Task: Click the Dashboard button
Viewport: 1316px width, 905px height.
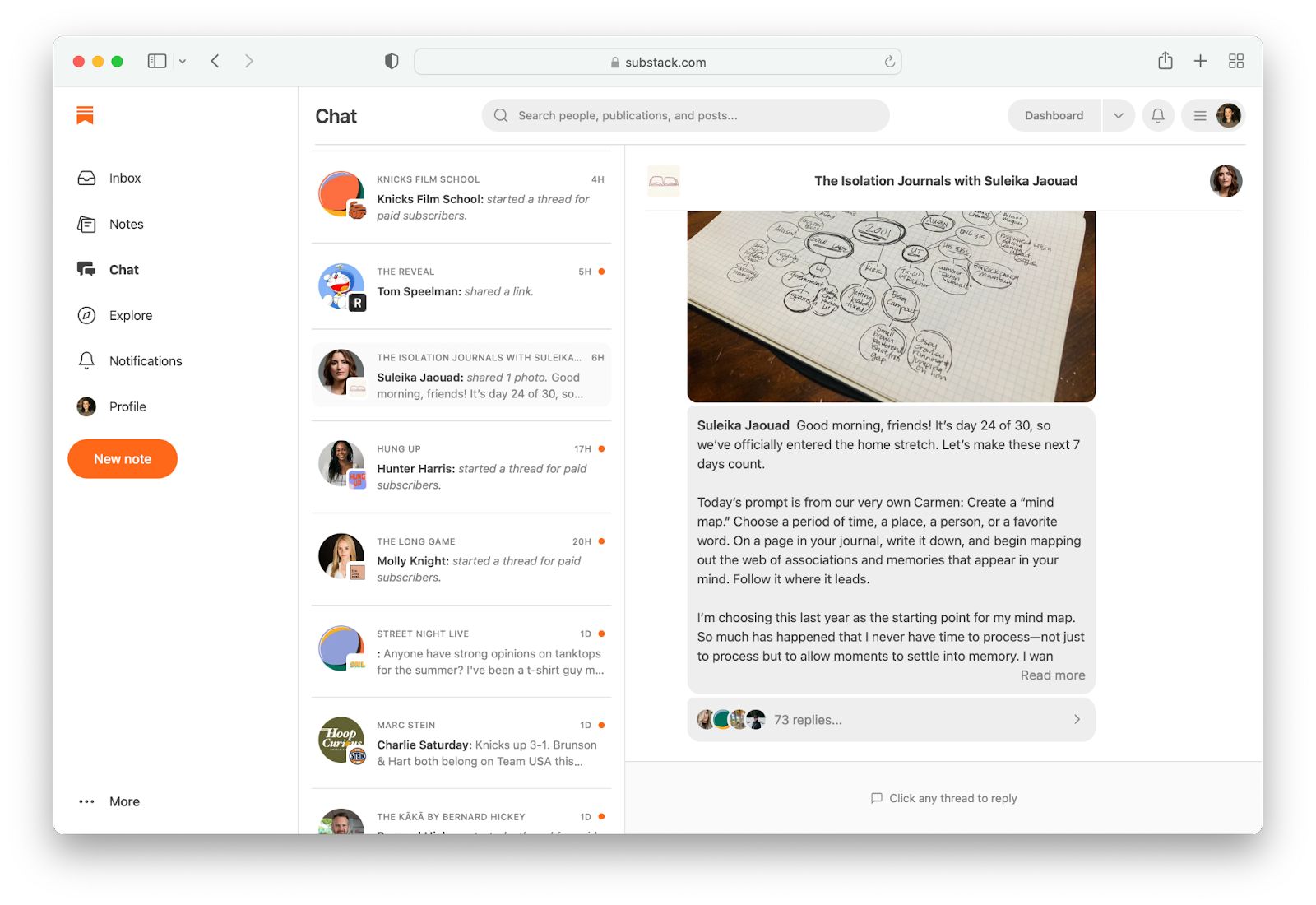Action: [x=1054, y=116]
